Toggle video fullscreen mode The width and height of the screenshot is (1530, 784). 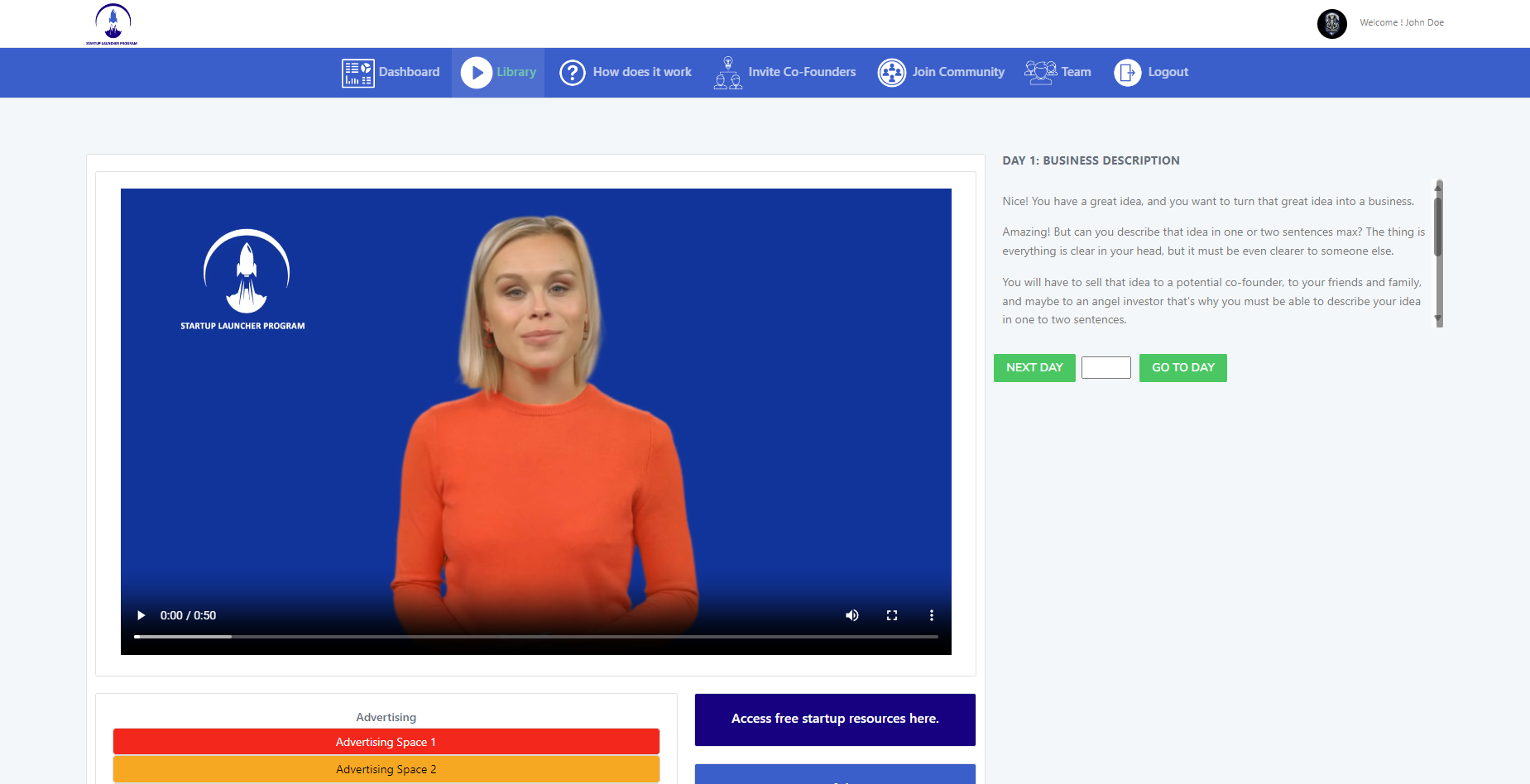[x=891, y=615]
